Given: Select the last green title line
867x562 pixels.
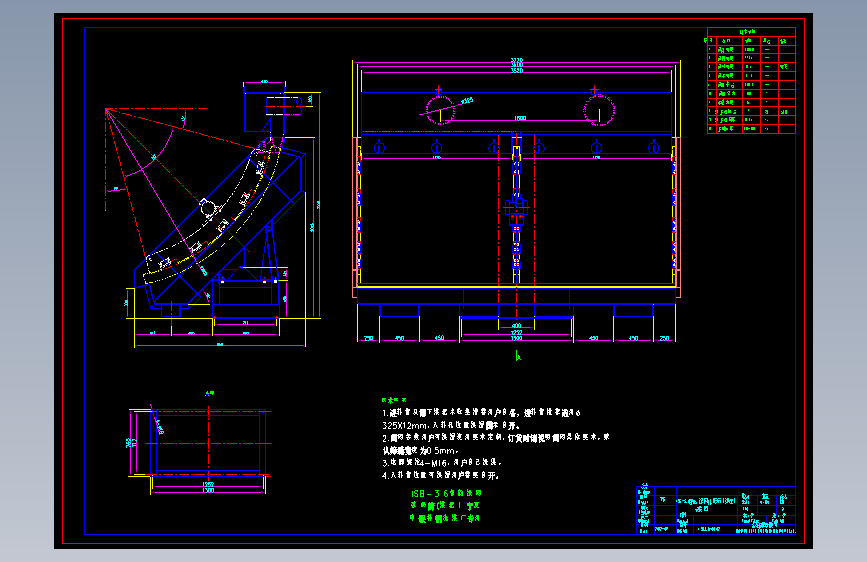Looking at the screenshot, I should pyautogui.click(x=445, y=518).
